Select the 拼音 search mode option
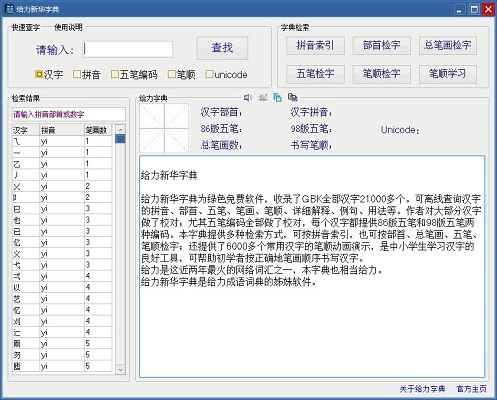 (x=87, y=74)
